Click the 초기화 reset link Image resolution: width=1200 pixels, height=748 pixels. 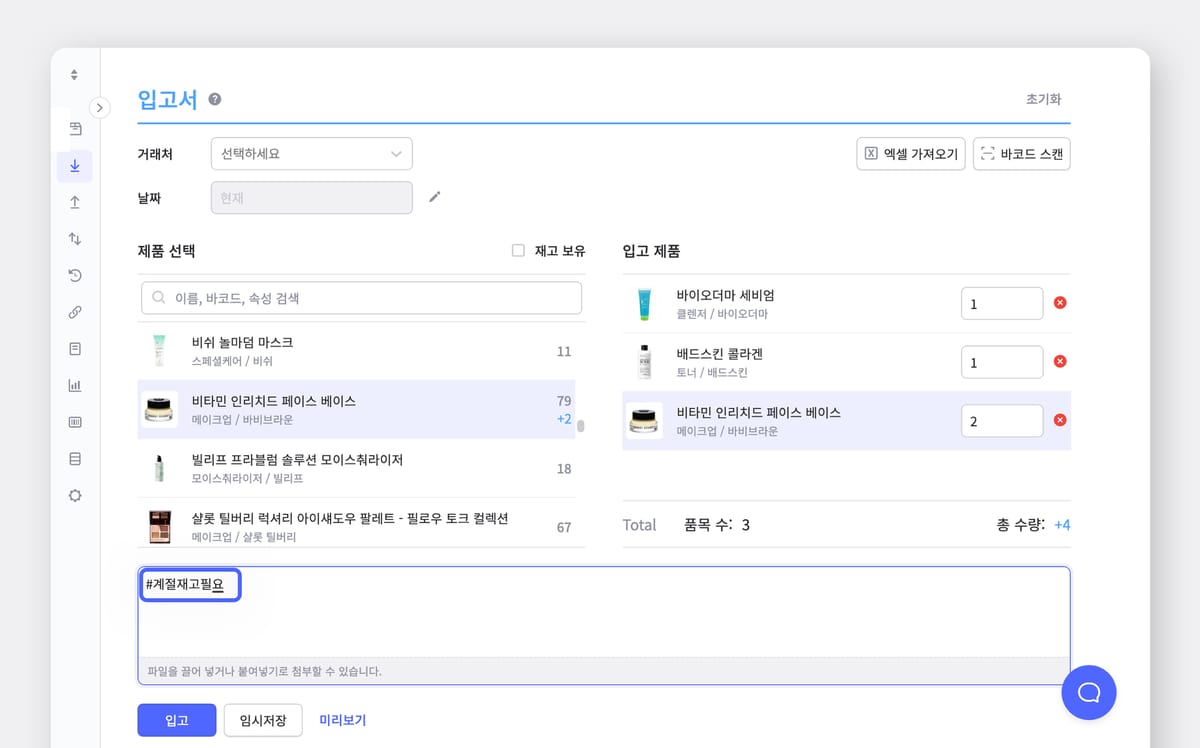(x=1043, y=99)
